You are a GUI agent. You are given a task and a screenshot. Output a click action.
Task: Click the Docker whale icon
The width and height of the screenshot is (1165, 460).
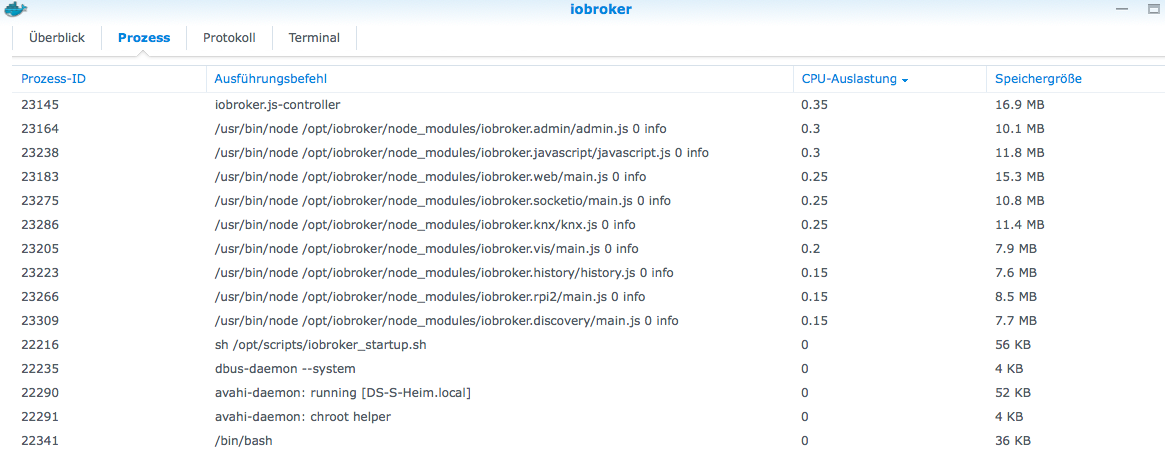click(x=15, y=10)
